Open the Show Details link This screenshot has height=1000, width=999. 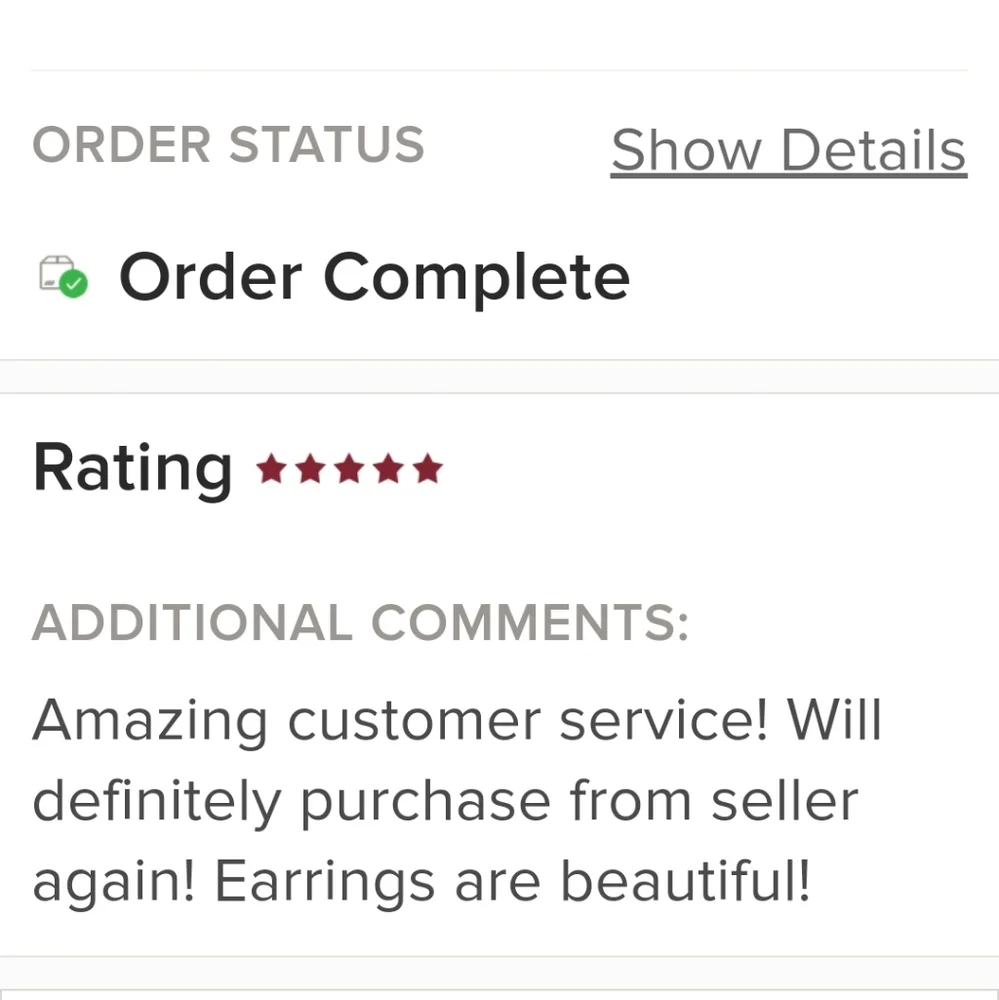(x=788, y=151)
